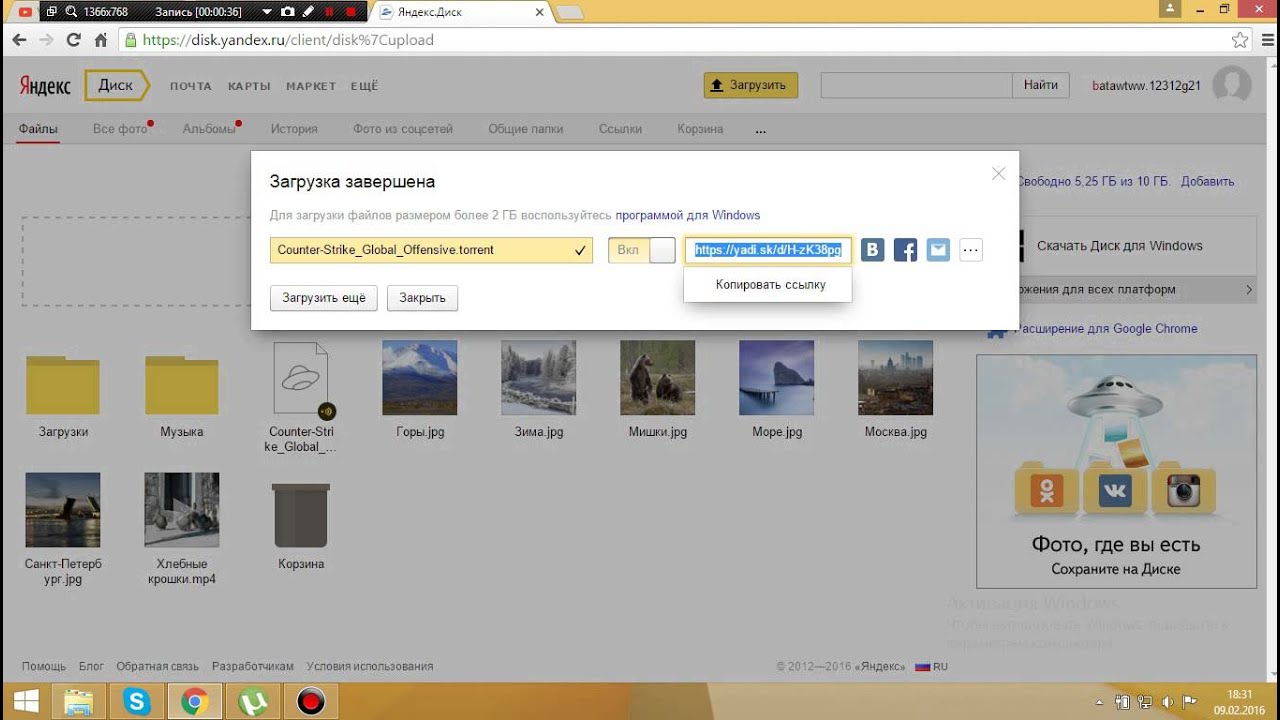Switch to История tab
Viewport: 1280px width, 720px height.
click(x=294, y=129)
